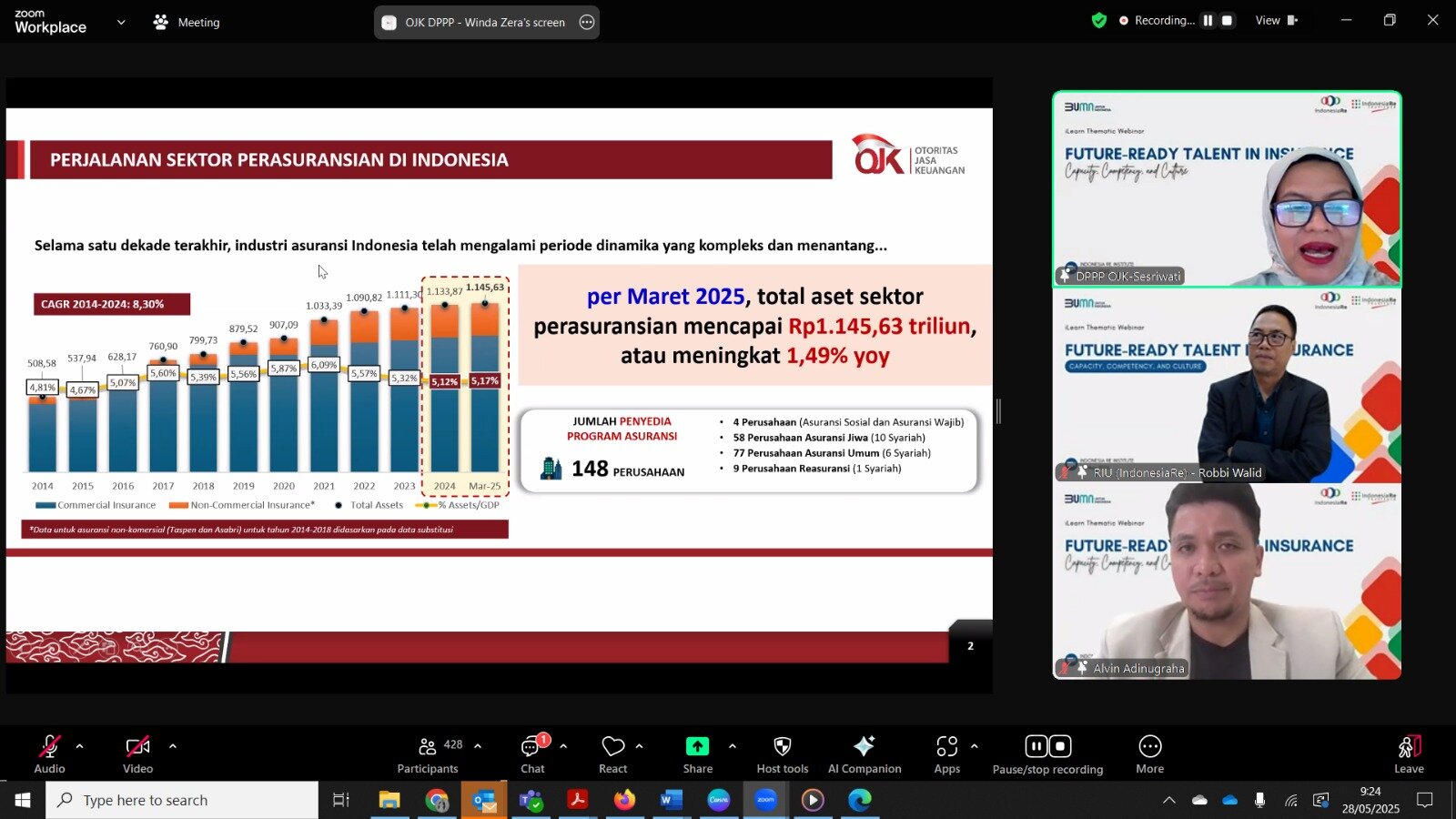Open the More options menu
This screenshot has height=819, width=1456.
pyautogui.click(x=1150, y=754)
